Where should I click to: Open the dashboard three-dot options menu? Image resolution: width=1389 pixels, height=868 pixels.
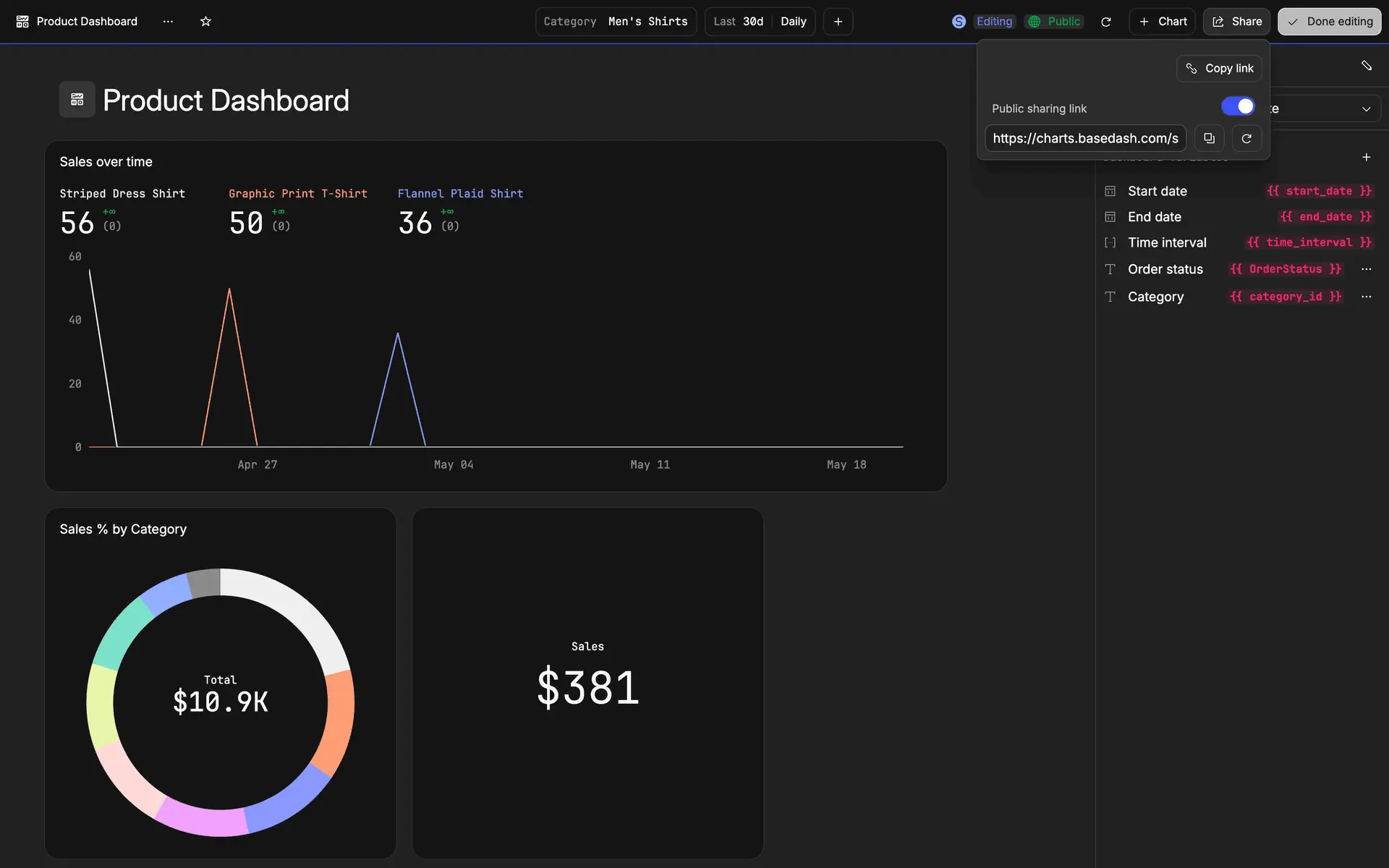point(168,22)
